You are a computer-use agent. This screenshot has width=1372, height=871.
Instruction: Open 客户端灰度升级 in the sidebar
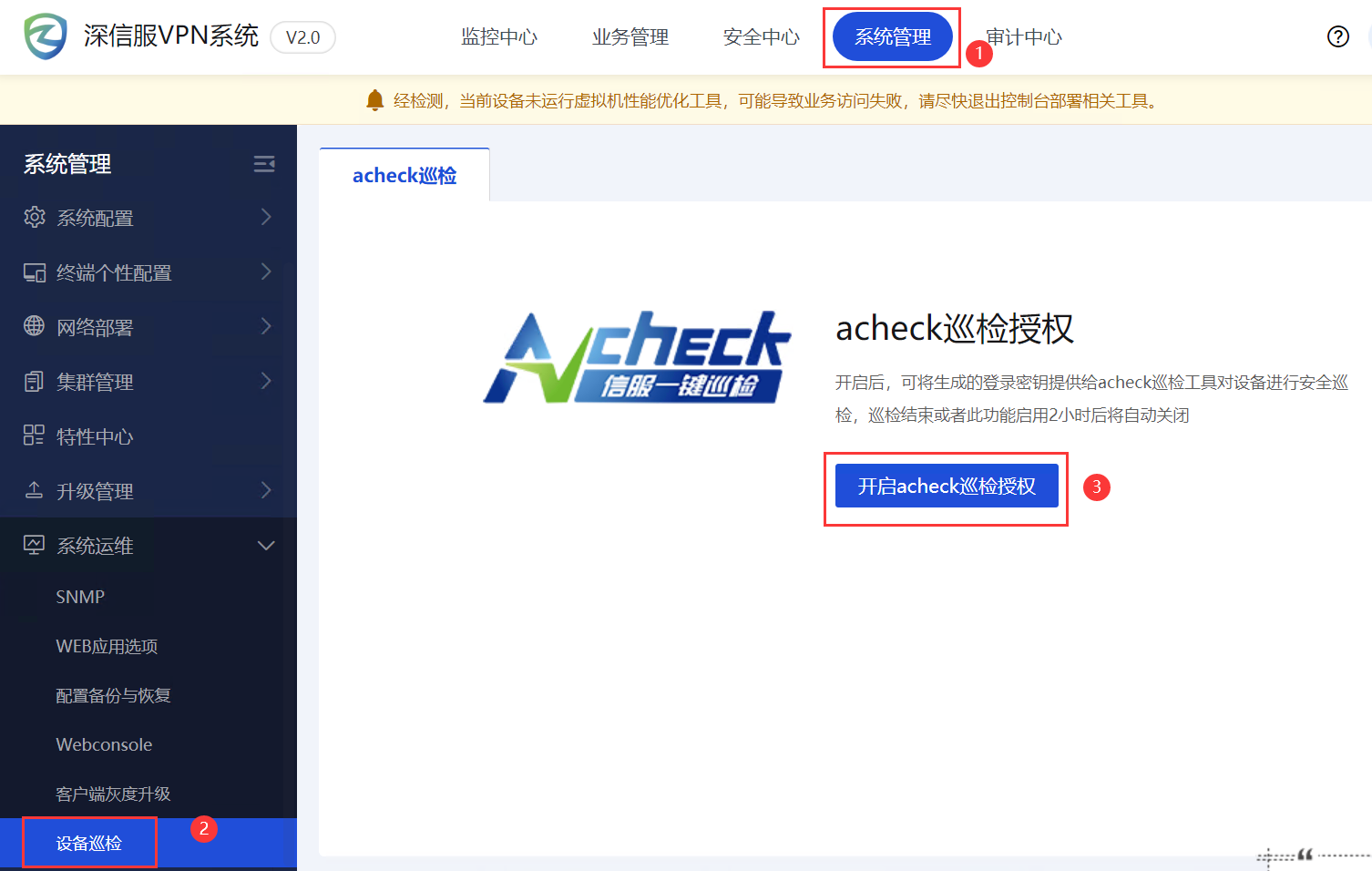[x=113, y=794]
